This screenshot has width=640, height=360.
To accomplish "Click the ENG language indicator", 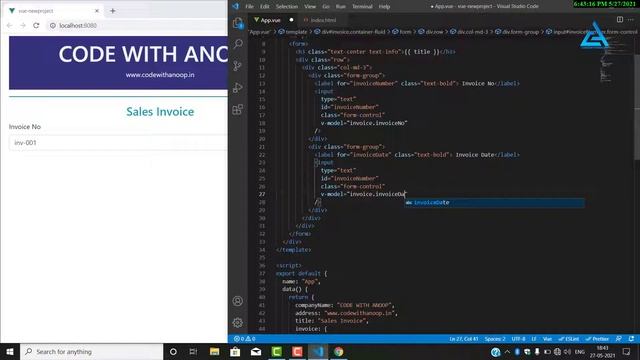I will point(580,352).
